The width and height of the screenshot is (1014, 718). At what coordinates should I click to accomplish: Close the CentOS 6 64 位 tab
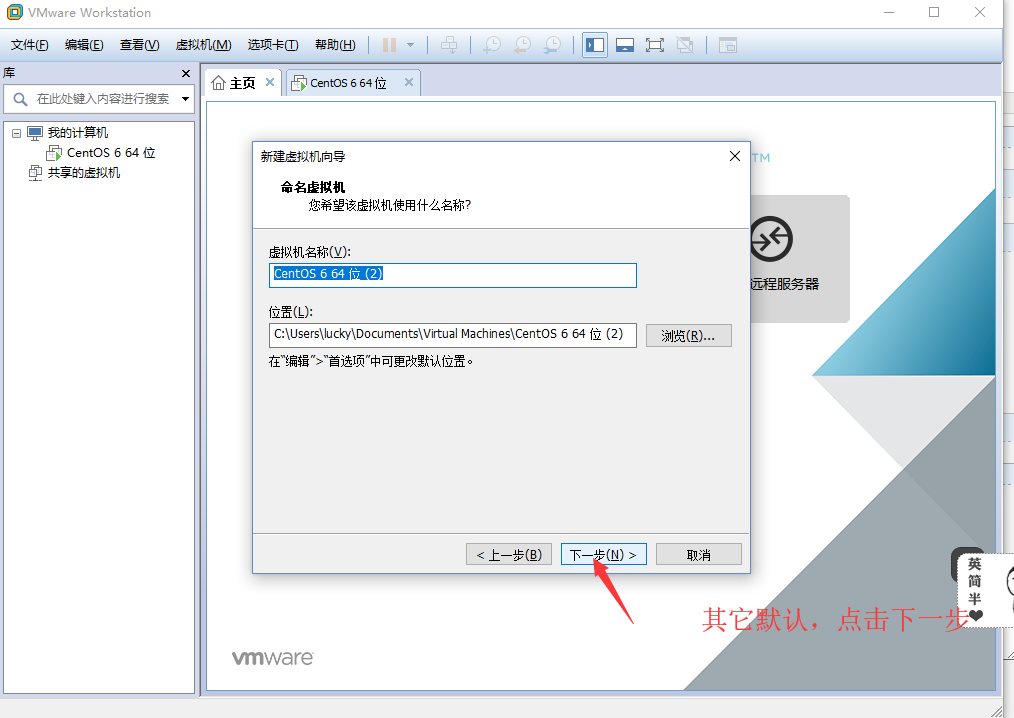tap(409, 82)
